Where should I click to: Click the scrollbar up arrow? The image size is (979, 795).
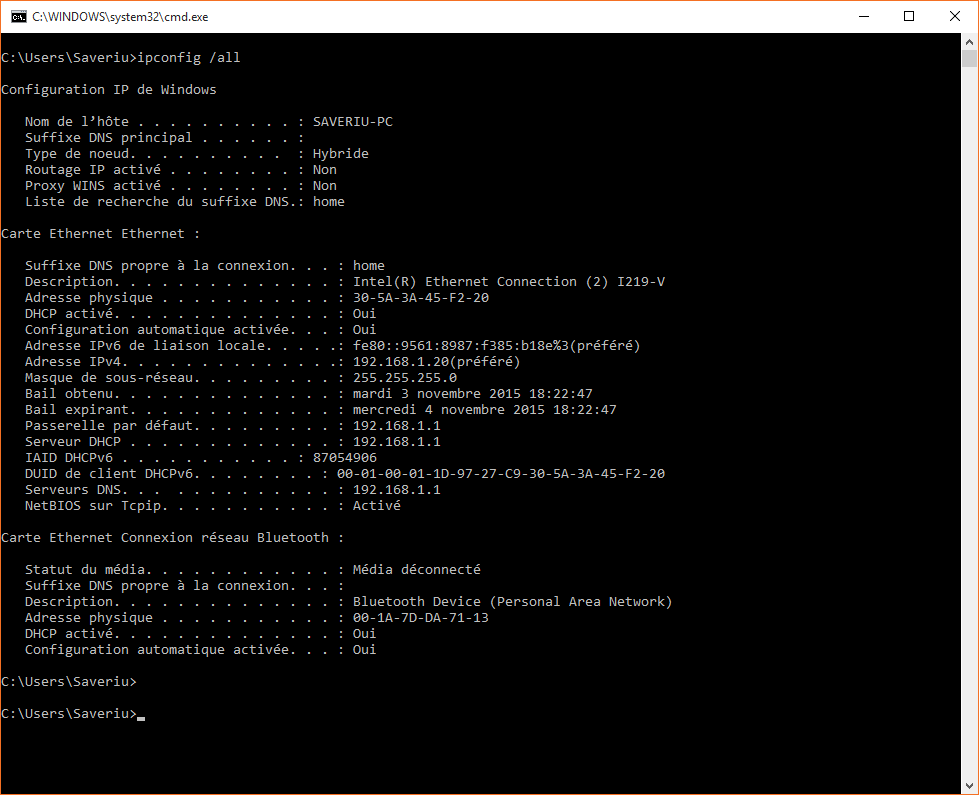[x=969, y=40]
